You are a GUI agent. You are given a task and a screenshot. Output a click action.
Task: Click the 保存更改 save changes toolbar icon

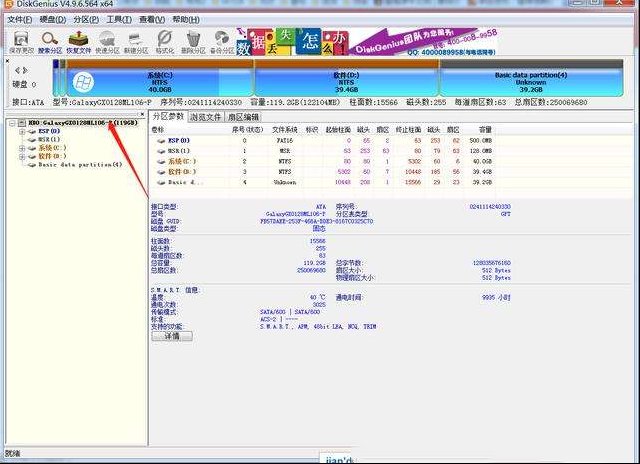(21, 42)
